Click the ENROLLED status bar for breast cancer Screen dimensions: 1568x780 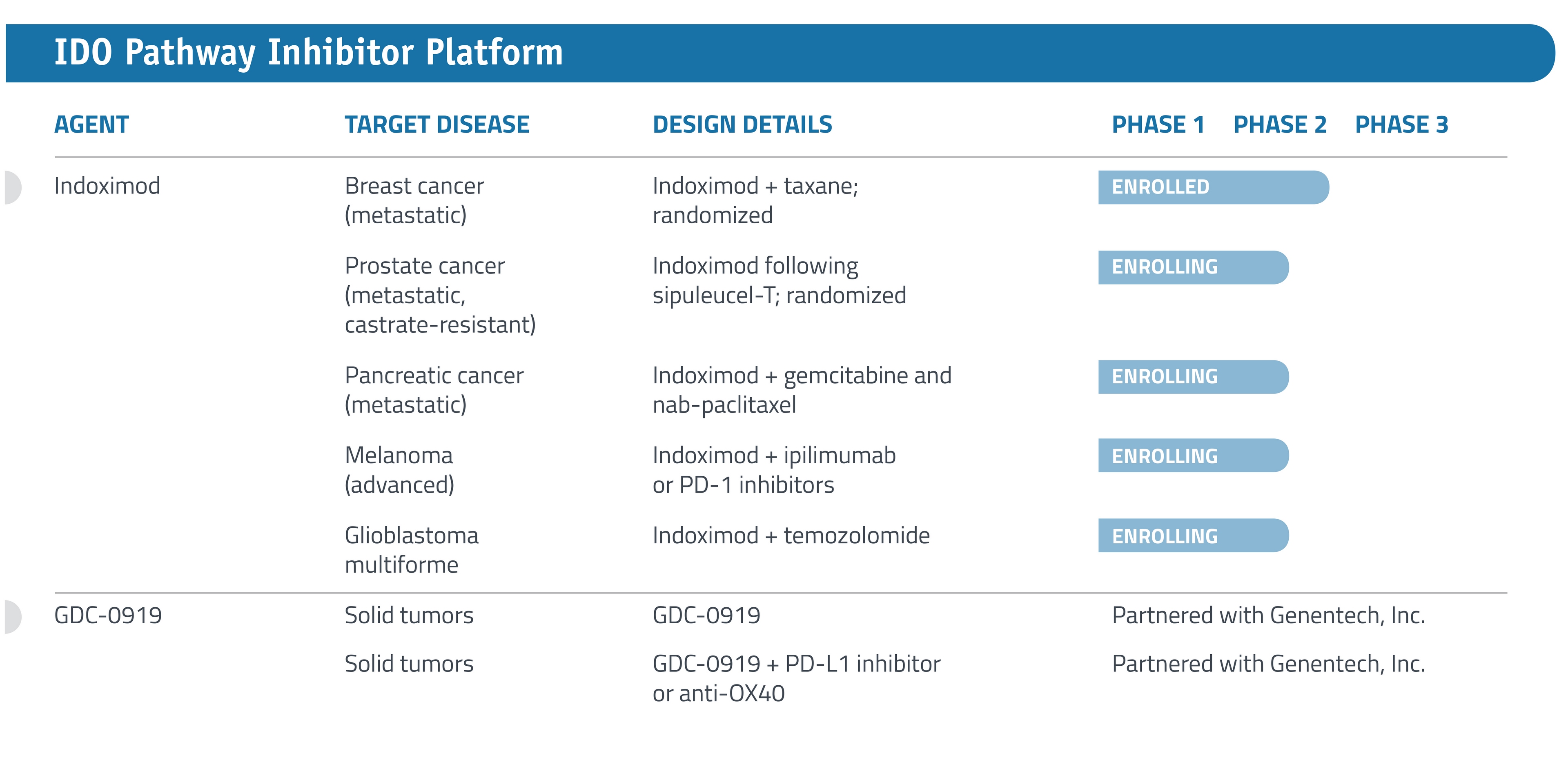click(x=1212, y=187)
